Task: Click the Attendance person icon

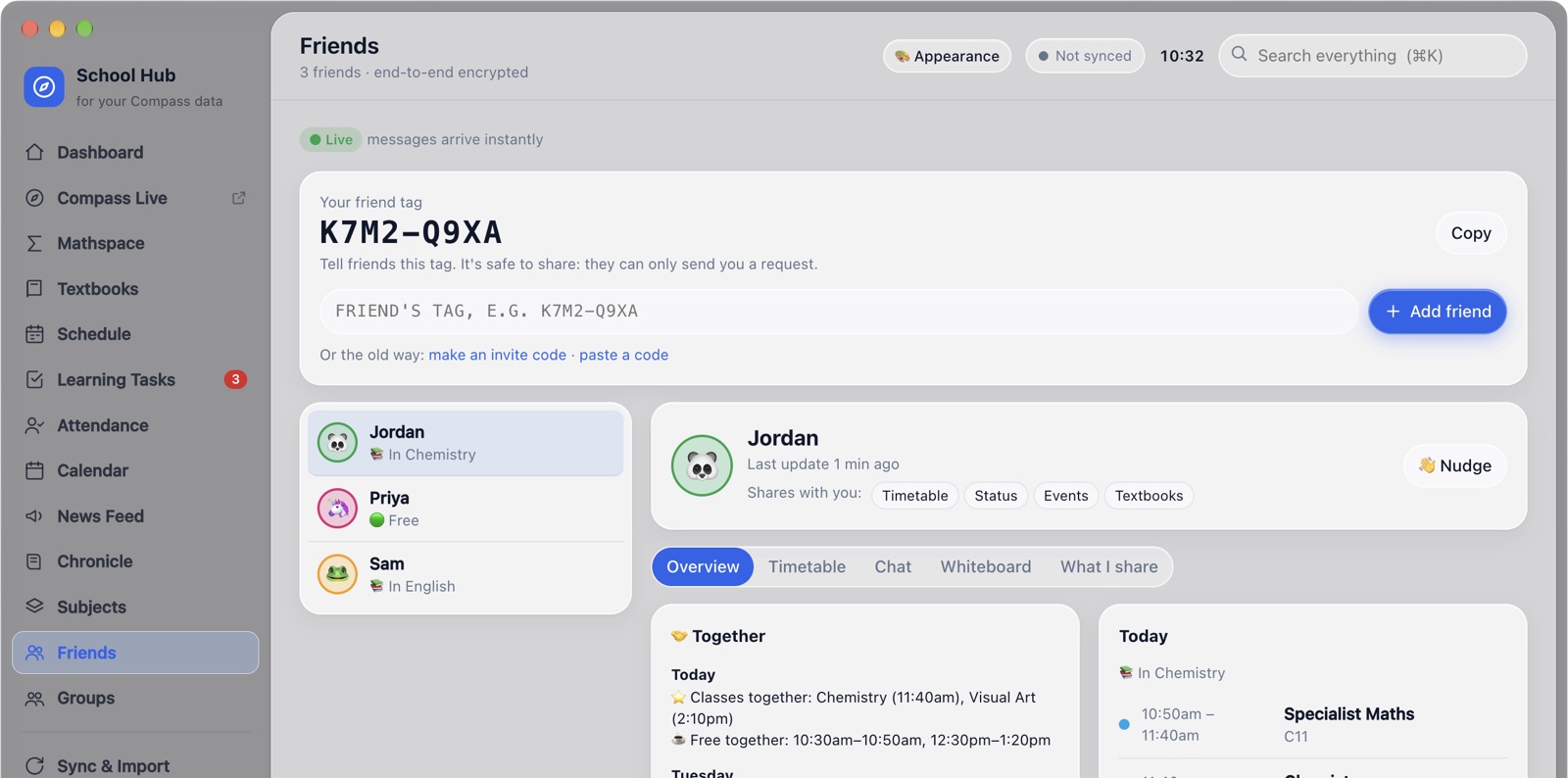Action: (x=34, y=425)
